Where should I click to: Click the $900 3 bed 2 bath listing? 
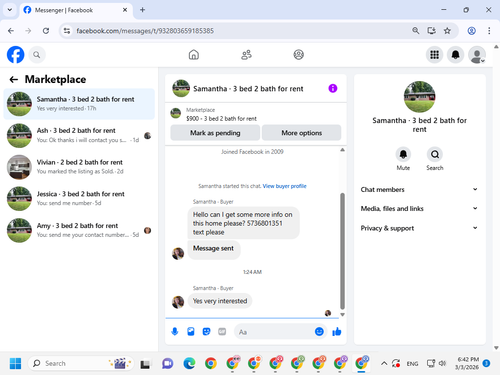click(x=221, y=118)
